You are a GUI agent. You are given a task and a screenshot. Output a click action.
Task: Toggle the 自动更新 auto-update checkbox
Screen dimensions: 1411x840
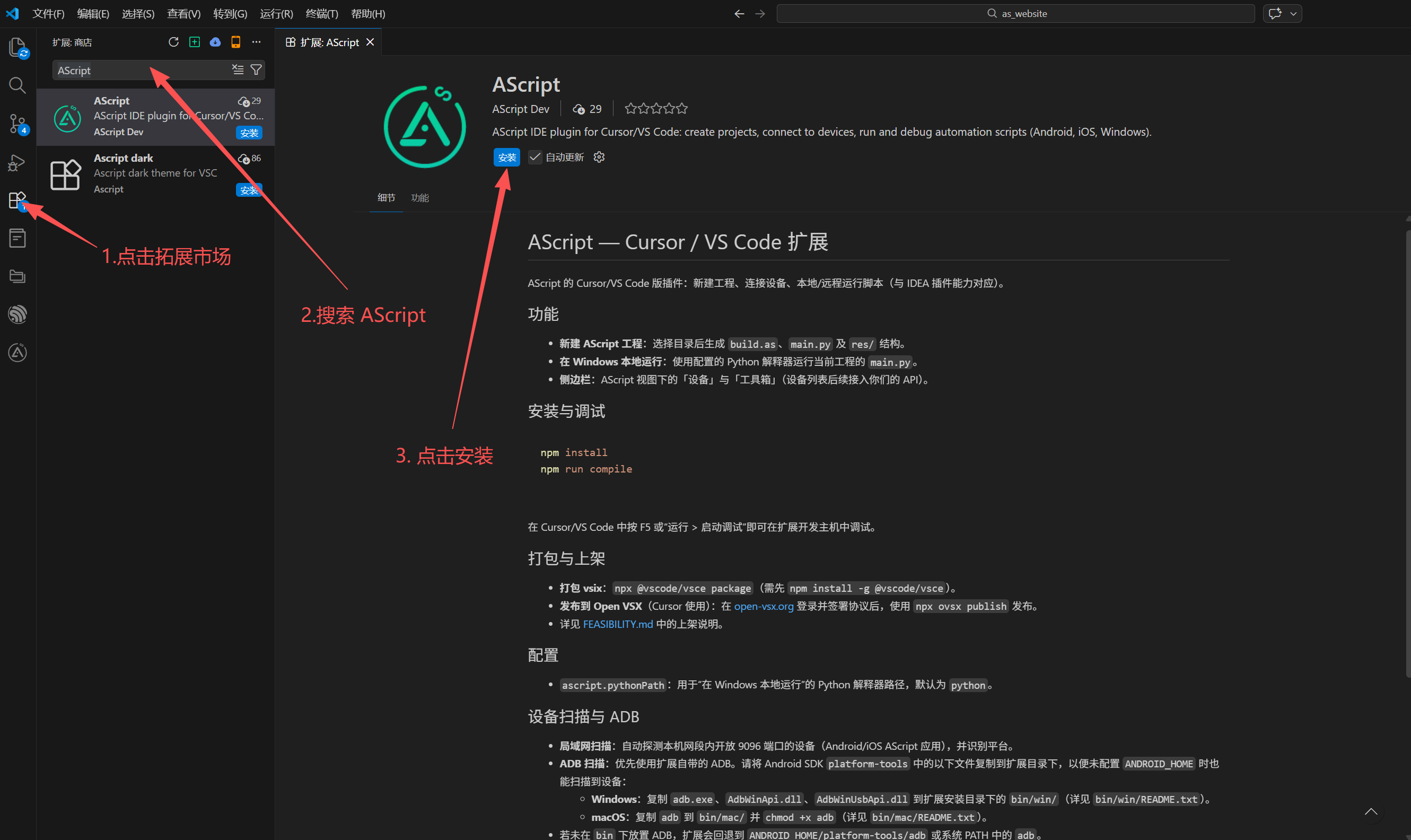(535, 157)
